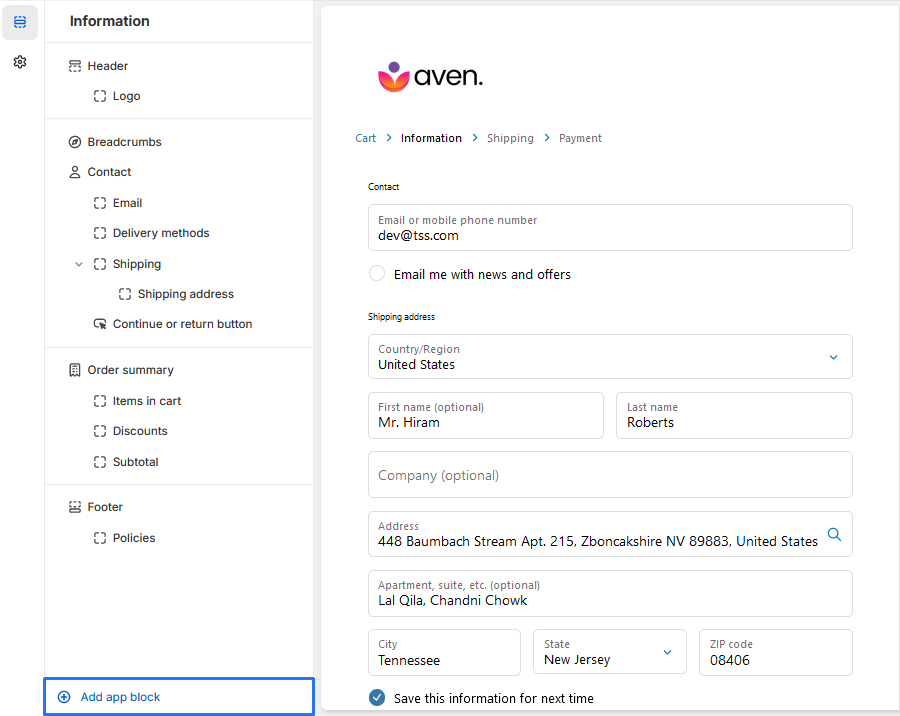
Task: Click the Footer section icon
Action: click(x=75, y=506)
